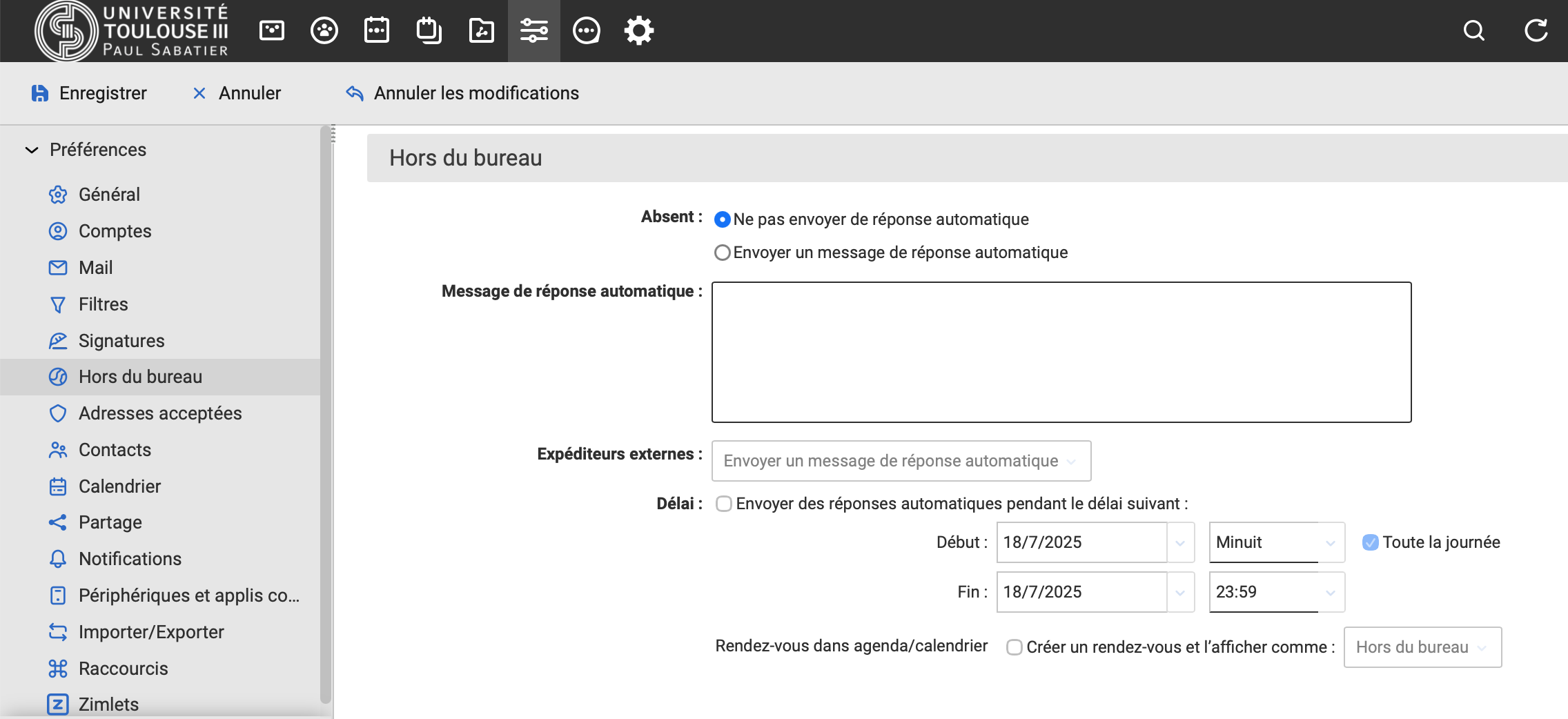Image resolution: width=1568 pixels, height=719 pixels.
Task: Open the Hors du bureau display-as dropdown
Action: (x=1422, y=647)
